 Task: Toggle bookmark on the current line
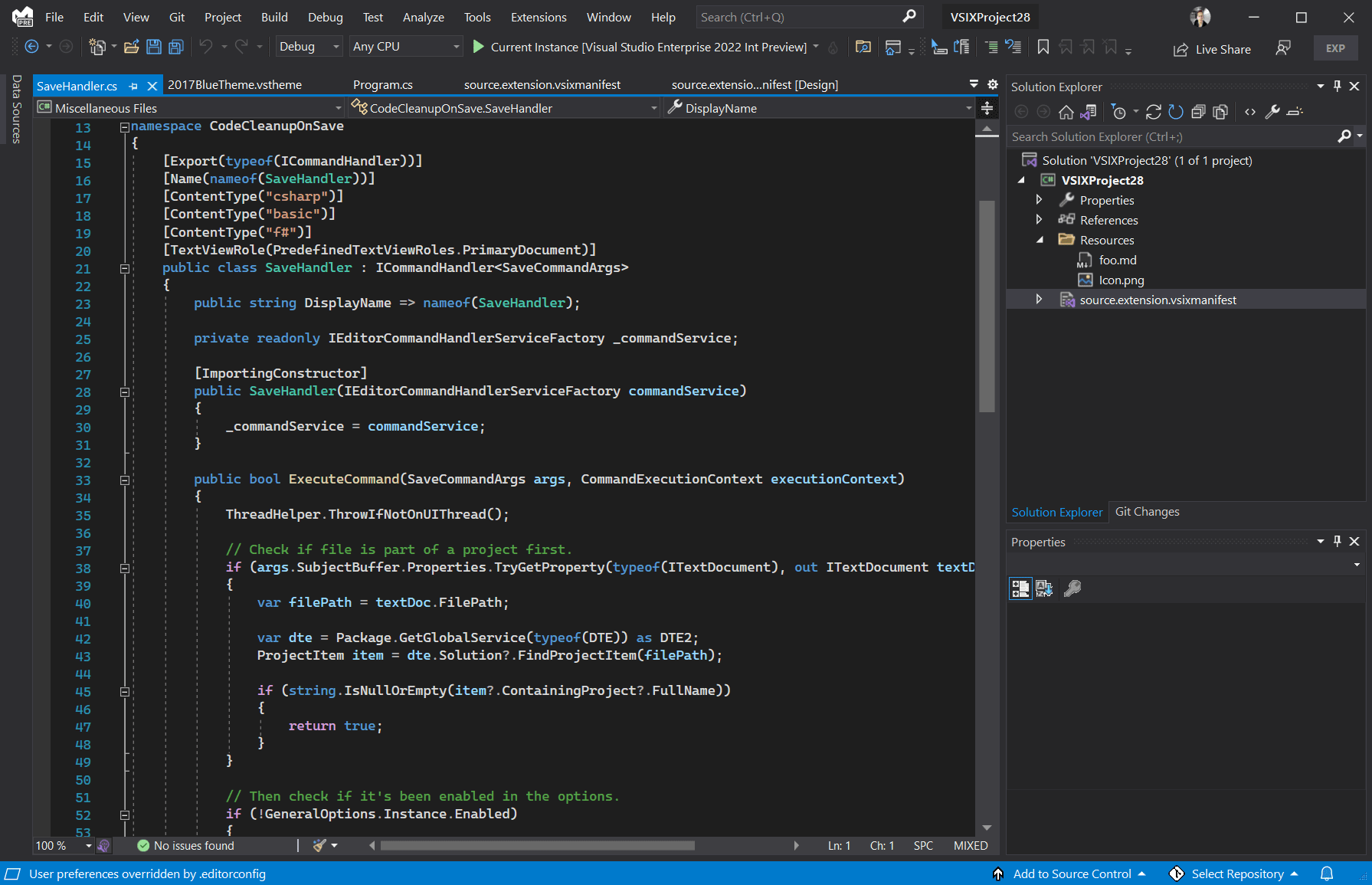(x=1043, y=47)
